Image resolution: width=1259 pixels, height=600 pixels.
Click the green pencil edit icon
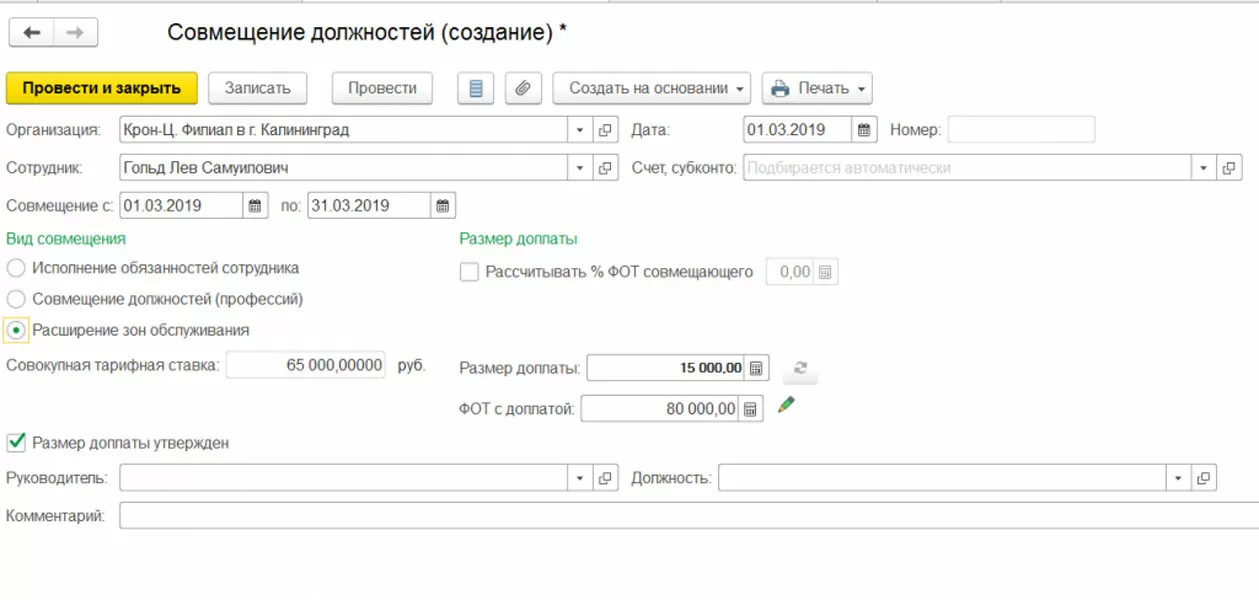pyautogui.click(x=786, y=405)
